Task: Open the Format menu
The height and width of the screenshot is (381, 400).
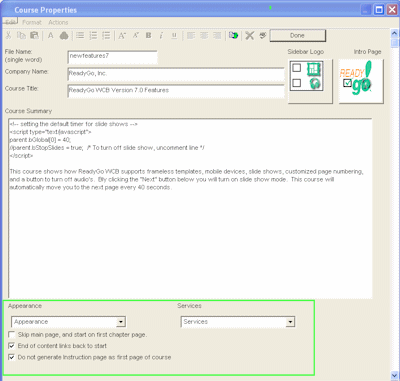Action: (x=32, y=22)
